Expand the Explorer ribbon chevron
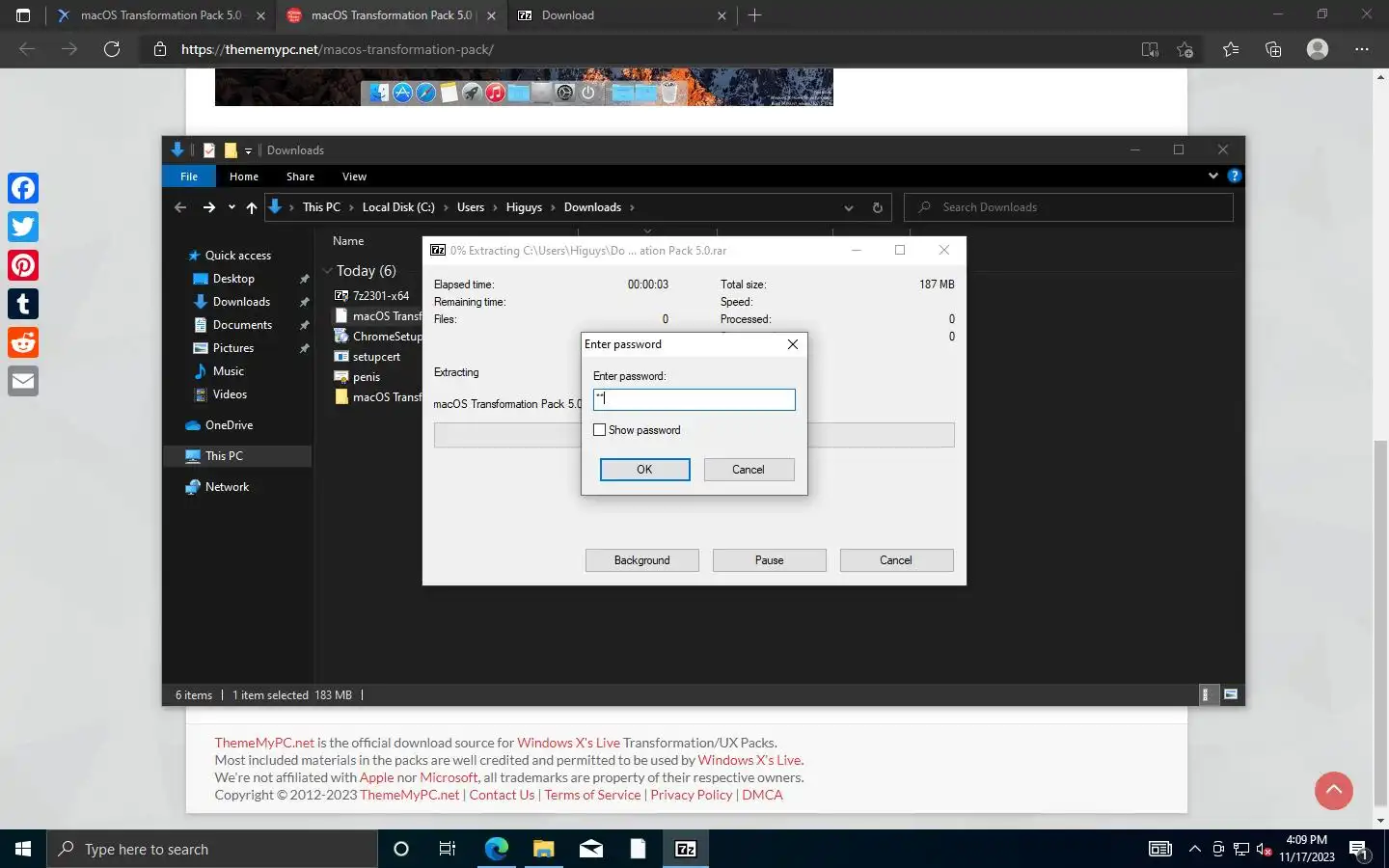 pos(1213,176)
